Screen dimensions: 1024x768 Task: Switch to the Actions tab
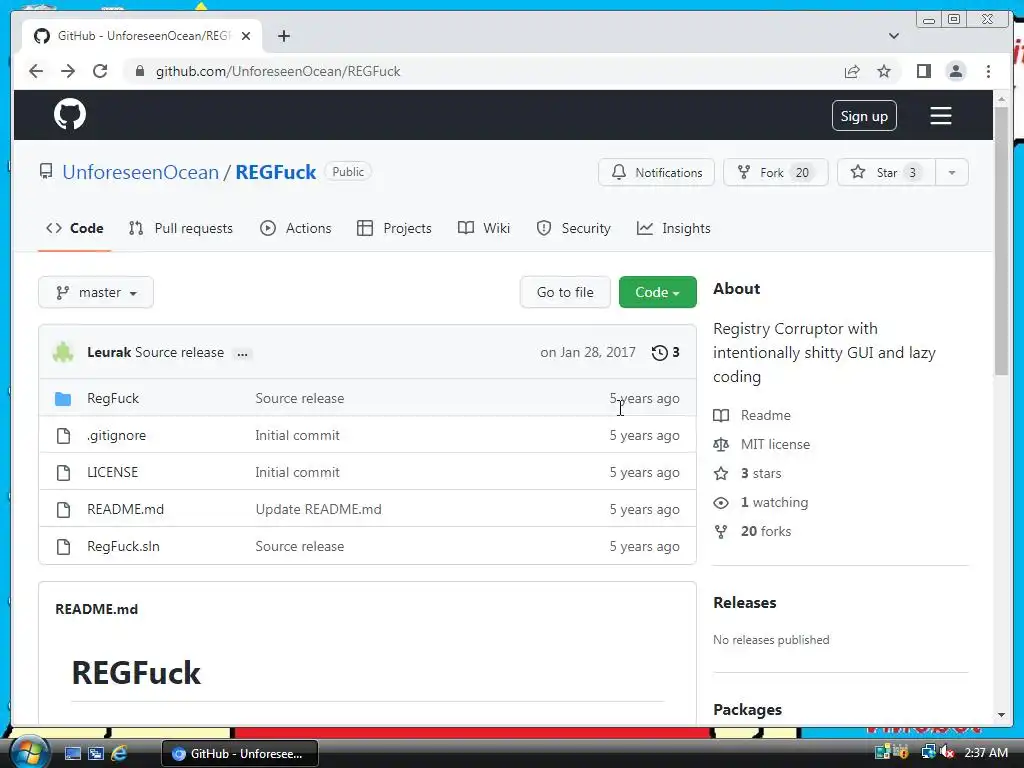[296, 229]
